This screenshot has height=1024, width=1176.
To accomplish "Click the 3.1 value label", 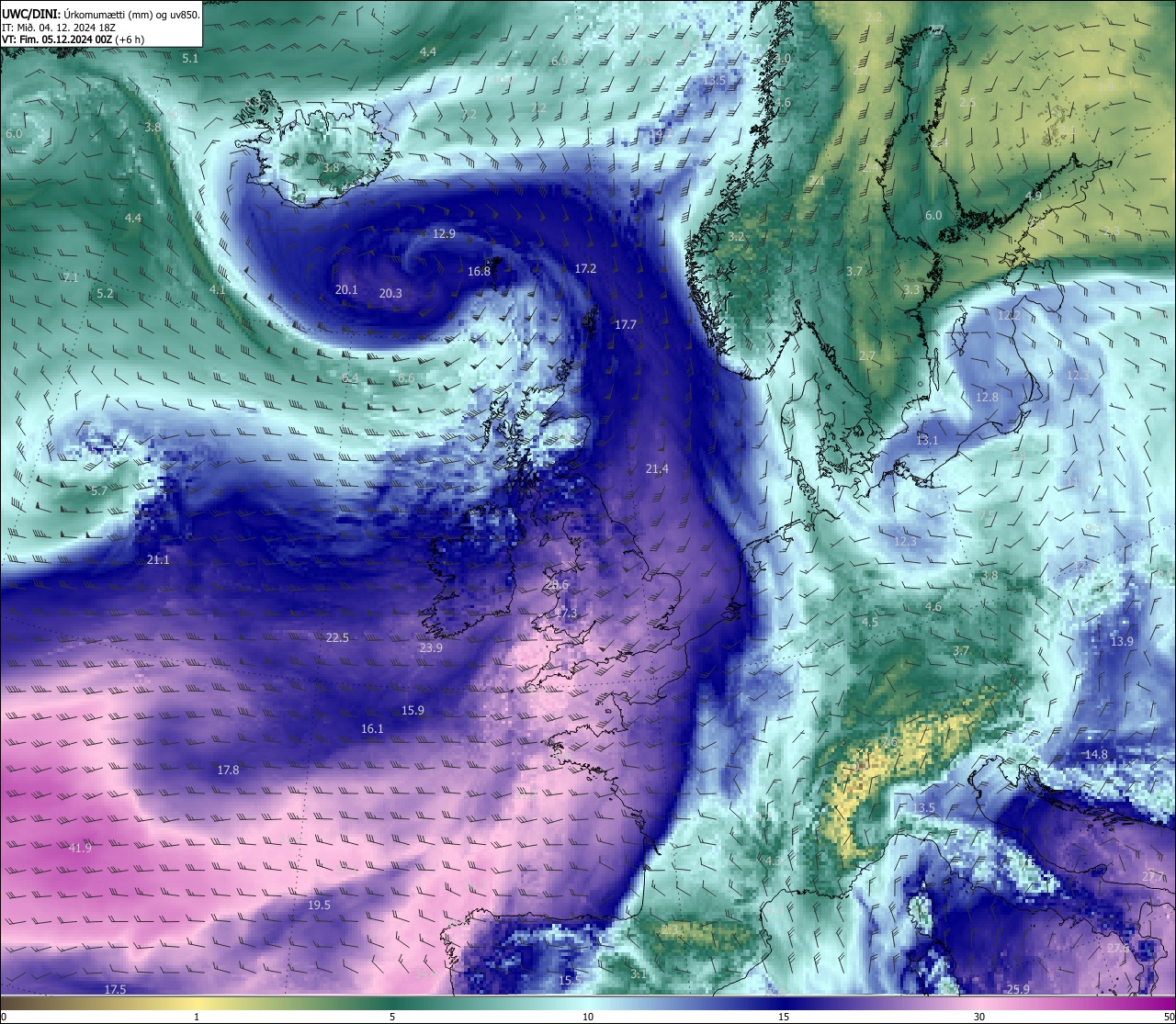I will coord(638,974).
